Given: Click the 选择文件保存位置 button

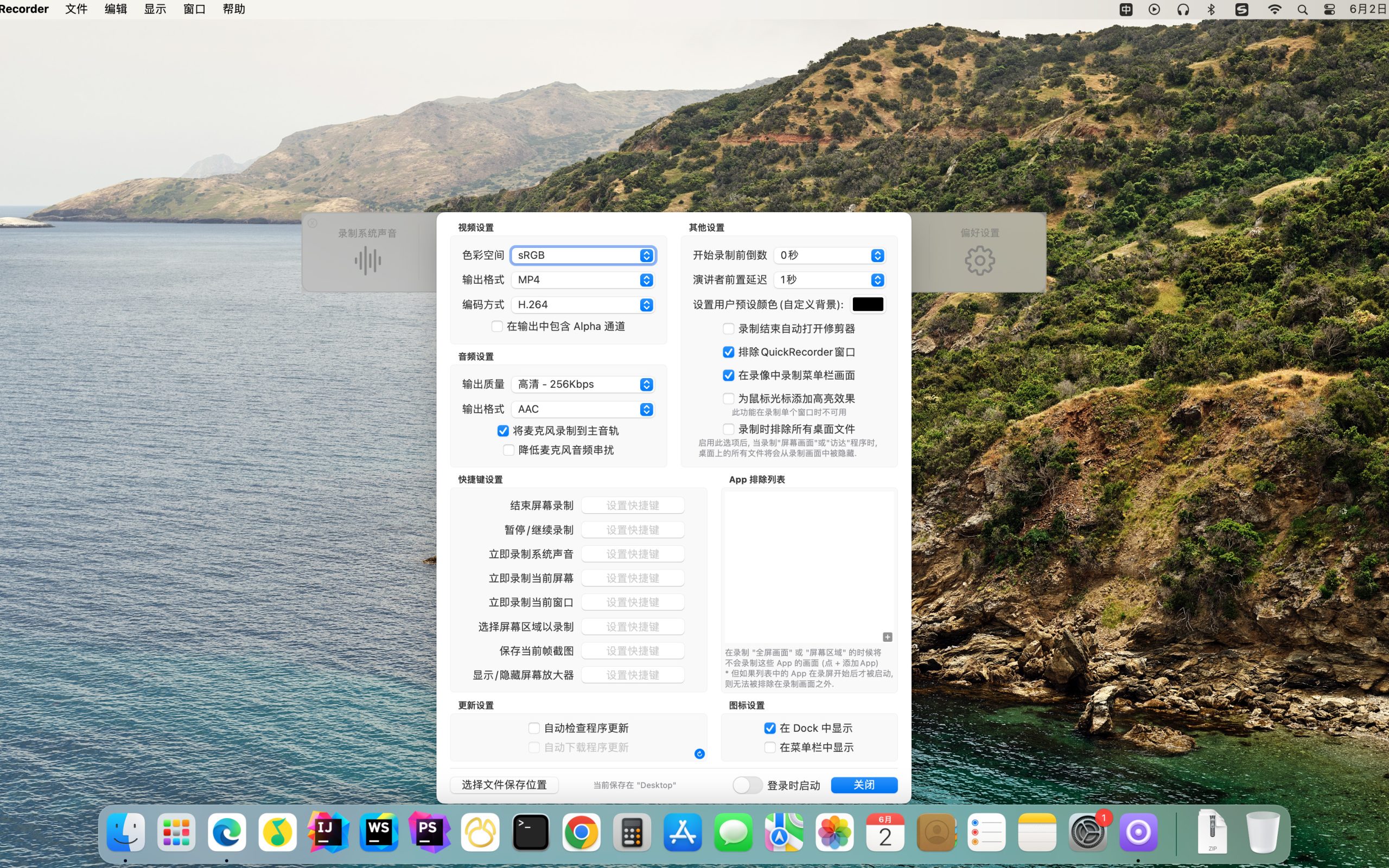Looking at the screenshot, I should tap(504, 785).
